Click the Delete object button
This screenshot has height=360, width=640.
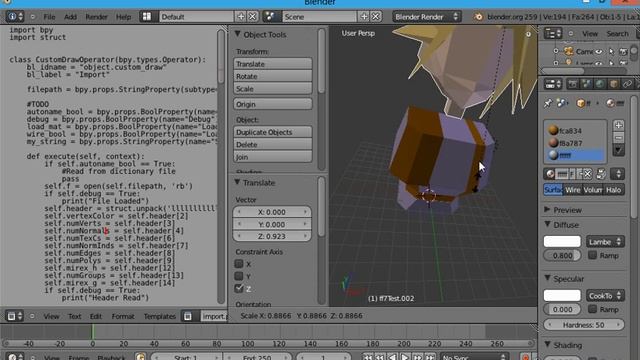tap(273, 144)
